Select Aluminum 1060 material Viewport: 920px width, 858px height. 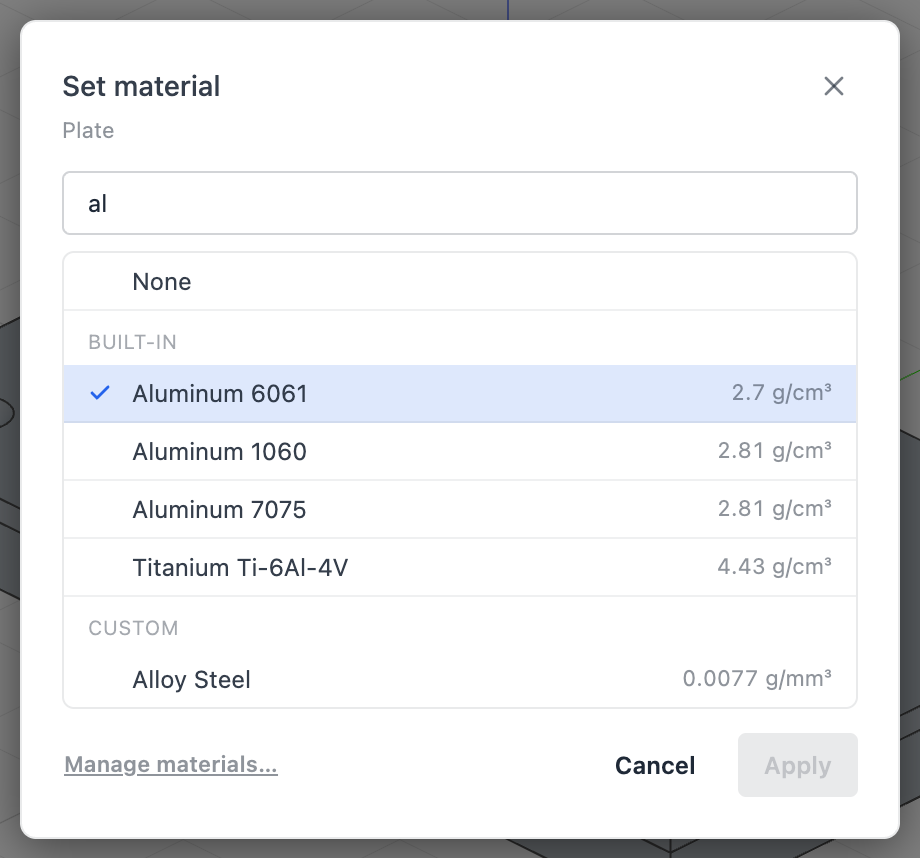[x=460, y=451]
